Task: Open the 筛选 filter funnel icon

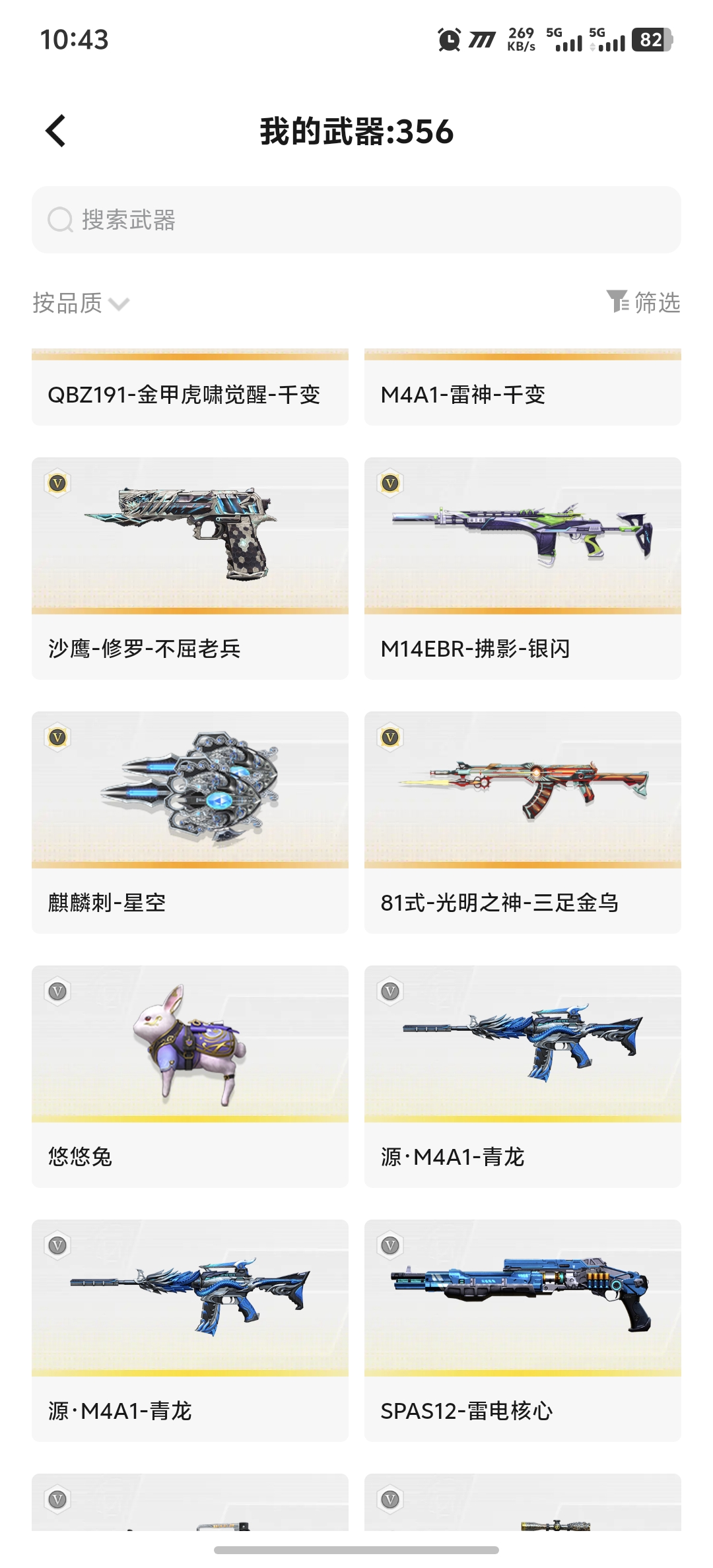Action: (x=618, y=302)
